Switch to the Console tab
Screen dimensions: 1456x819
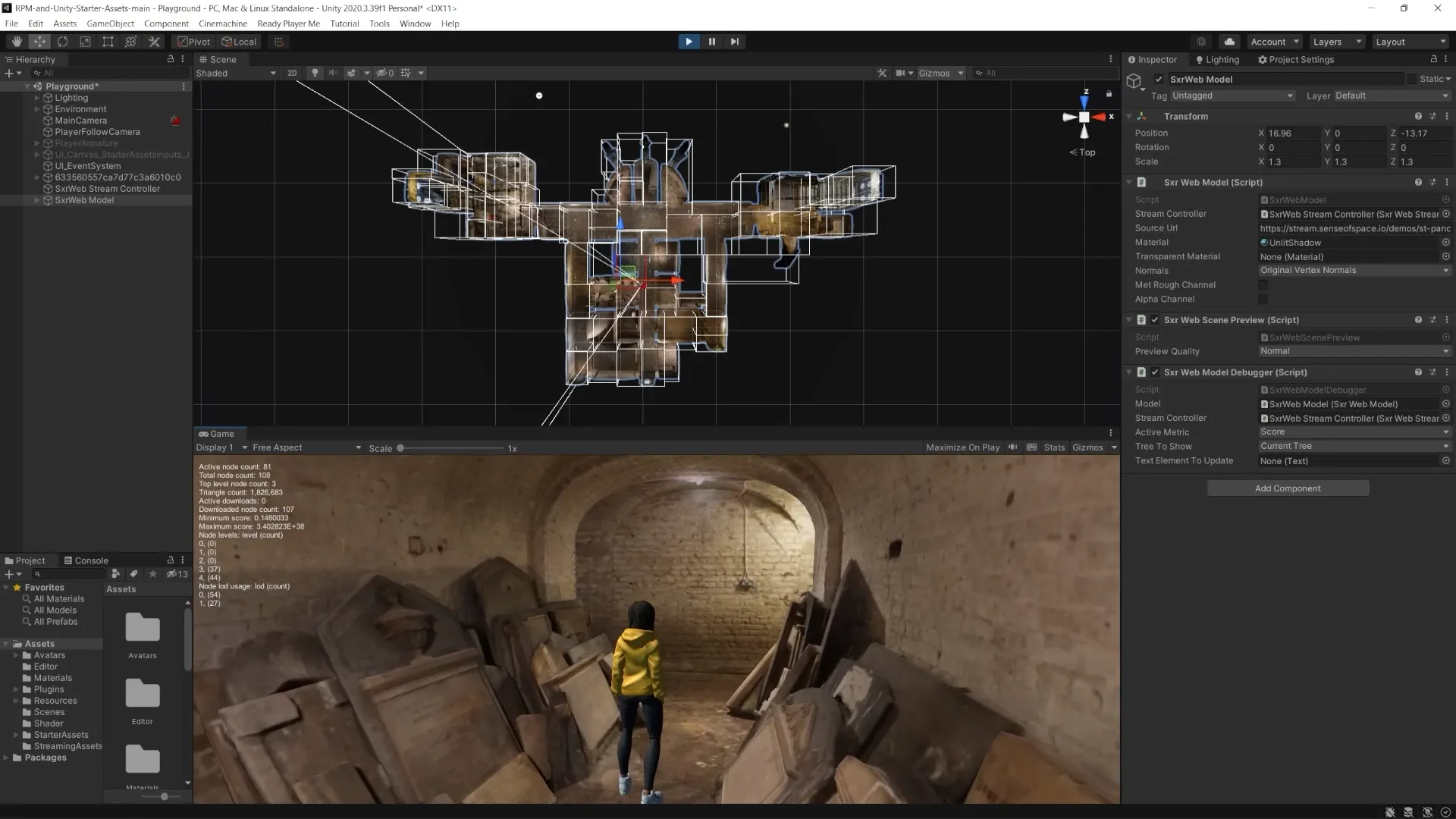86,560
